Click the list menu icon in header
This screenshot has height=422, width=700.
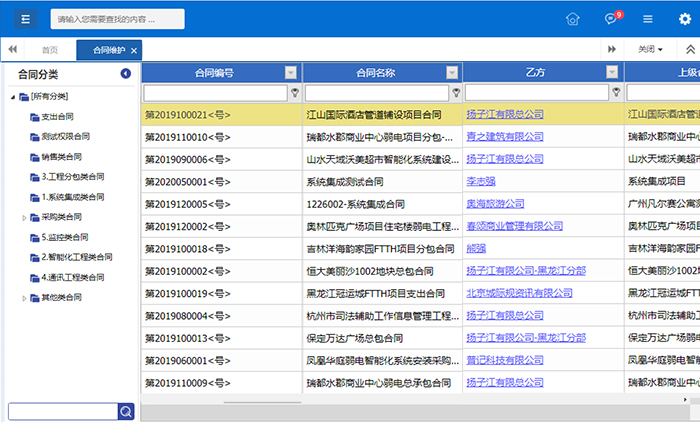[x=648, y=19]
